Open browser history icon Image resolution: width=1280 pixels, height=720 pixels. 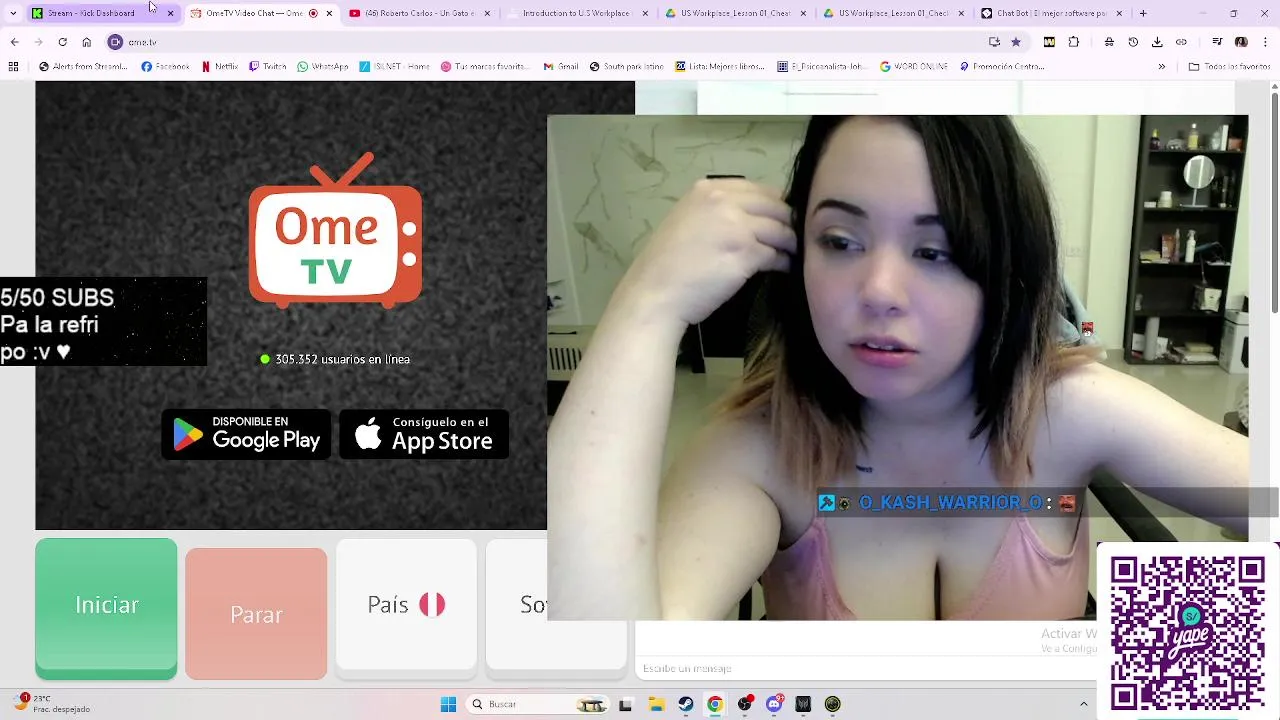coord(1133,42)
